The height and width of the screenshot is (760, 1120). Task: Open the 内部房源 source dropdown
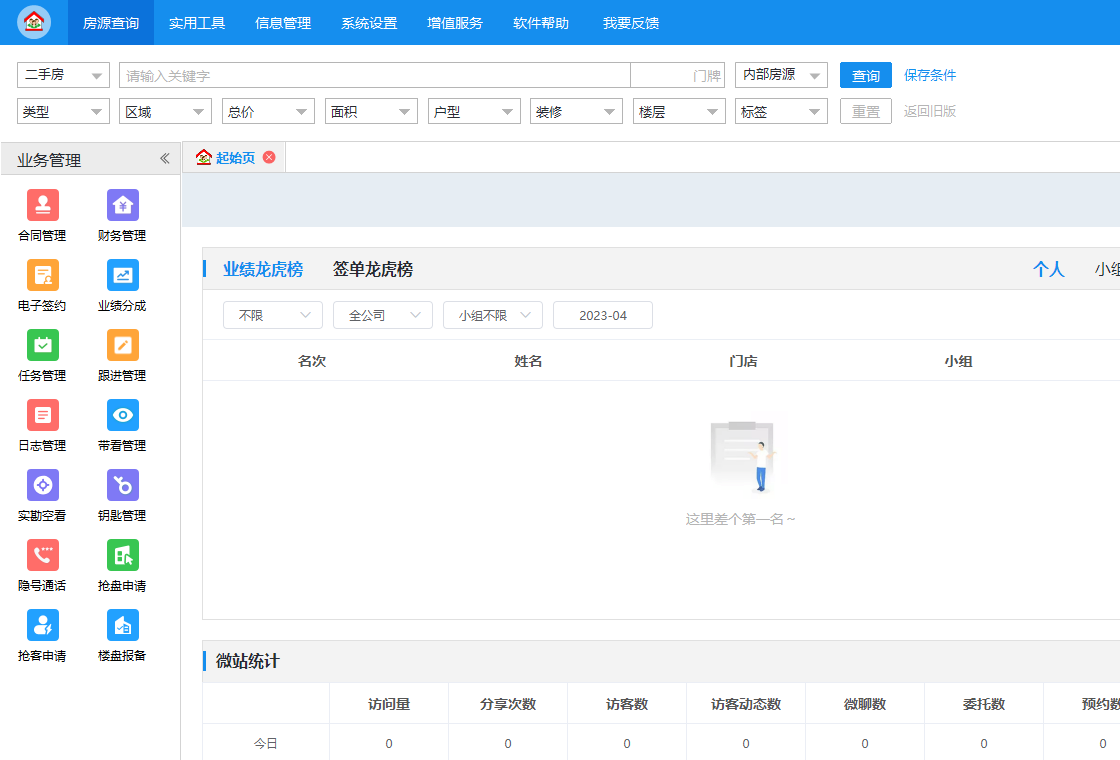click(x=781, y=75)
